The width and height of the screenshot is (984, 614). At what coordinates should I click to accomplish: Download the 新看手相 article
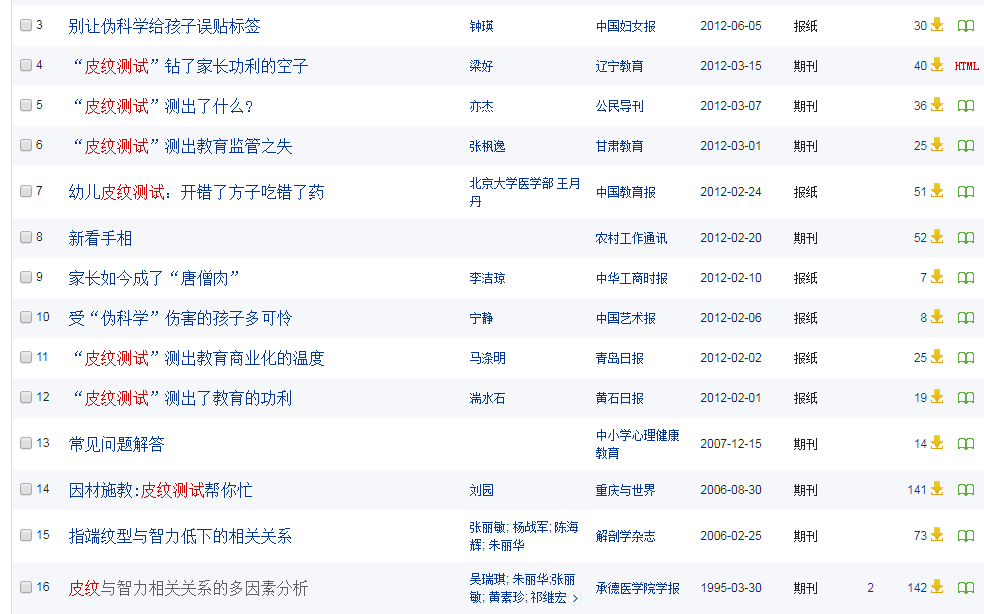[x=937, y=237]
